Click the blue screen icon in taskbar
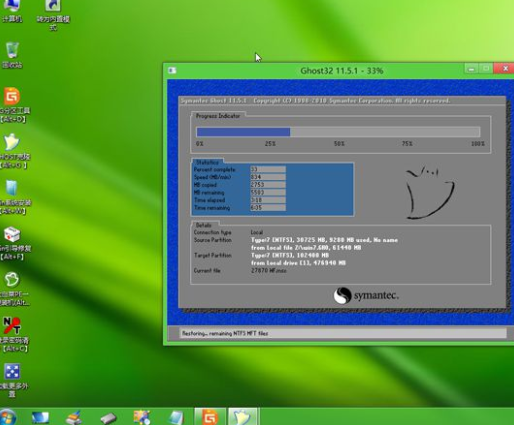 [x=40, y=417]
